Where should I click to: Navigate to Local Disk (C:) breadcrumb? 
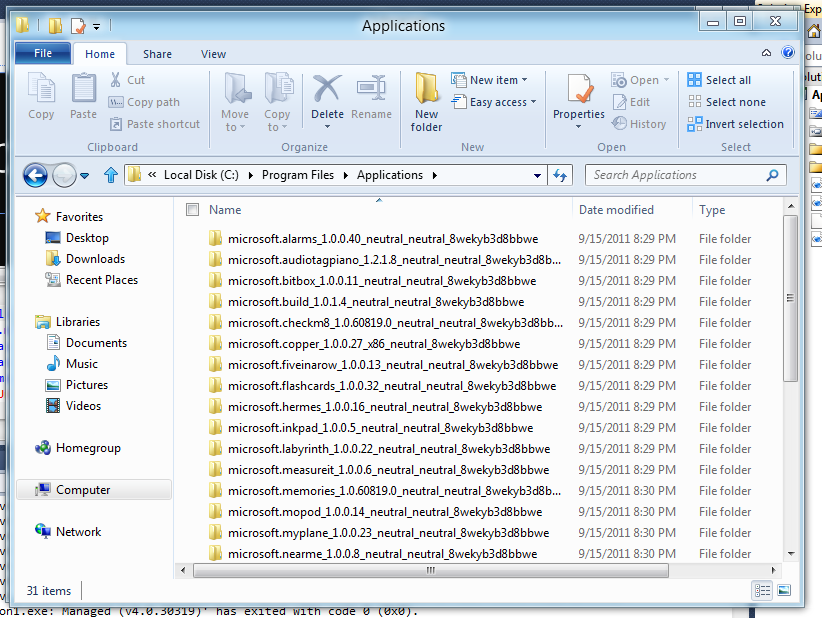(201, 175)
